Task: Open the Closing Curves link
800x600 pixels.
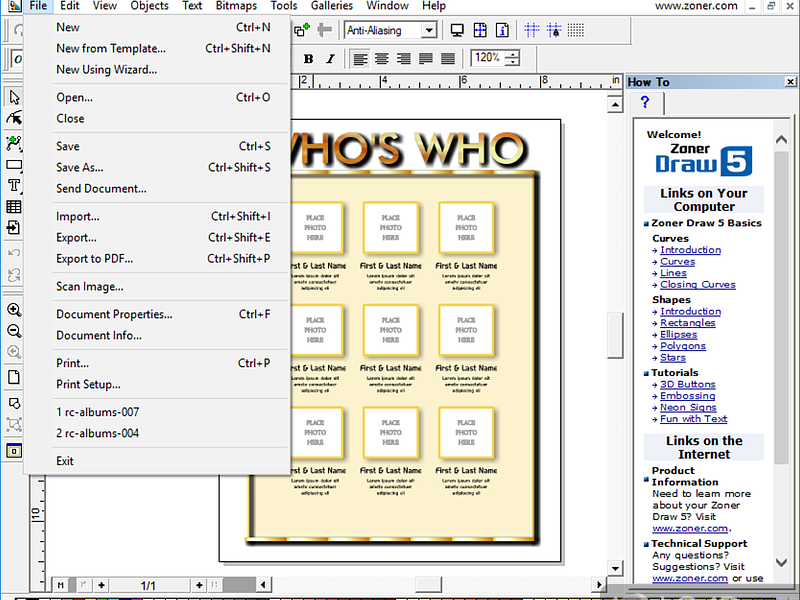Action: click(697, 285)
